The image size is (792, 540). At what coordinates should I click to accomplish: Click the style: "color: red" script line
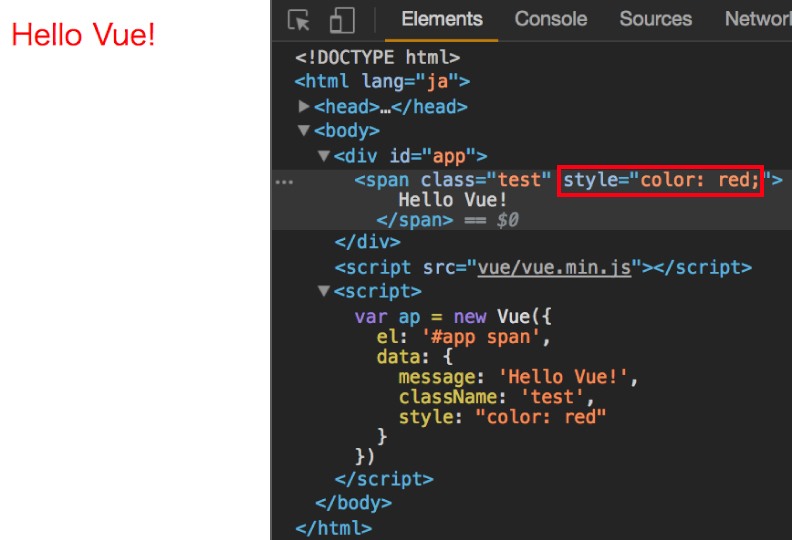[x=502, y=417]
